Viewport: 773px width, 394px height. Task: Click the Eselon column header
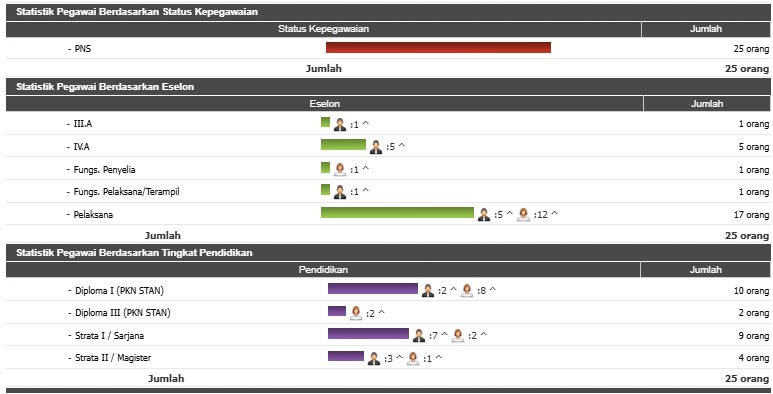(324, 104)
